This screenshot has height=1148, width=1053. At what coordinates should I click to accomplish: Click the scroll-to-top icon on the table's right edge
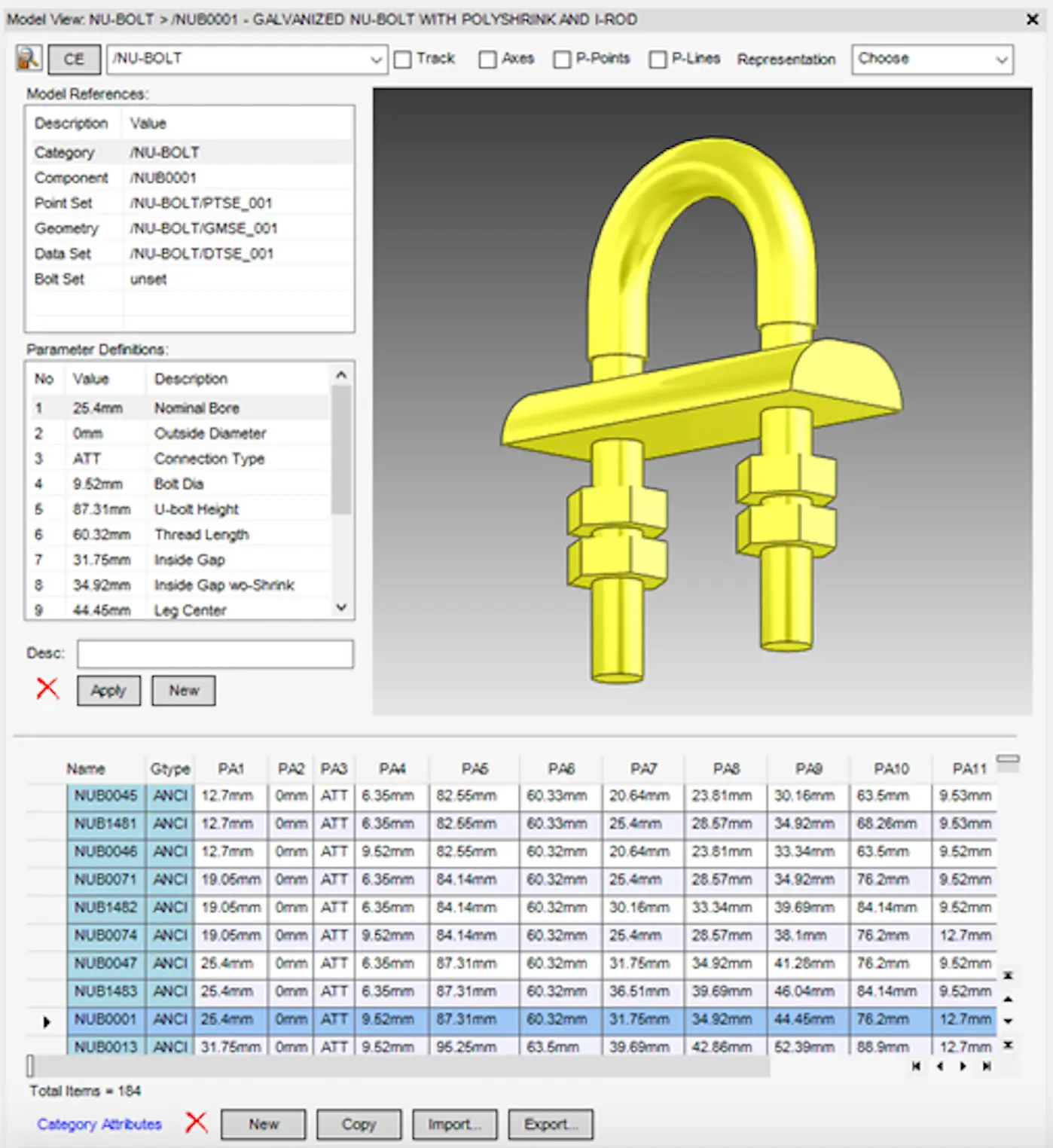coord(1008,974)
